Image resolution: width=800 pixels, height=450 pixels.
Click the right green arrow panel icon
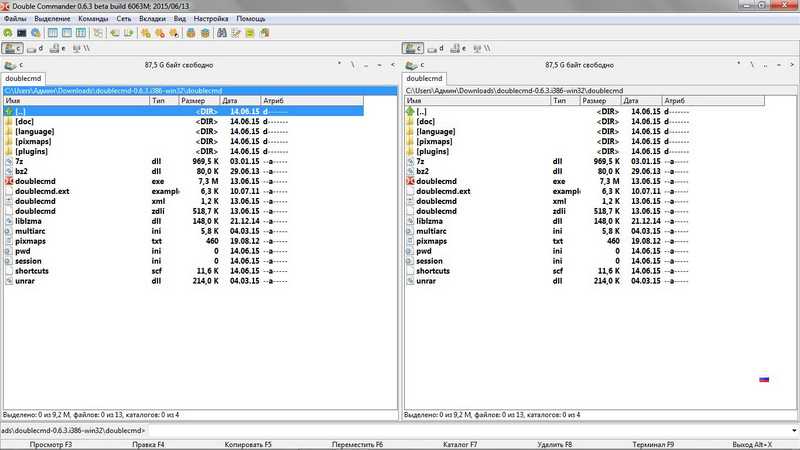(129, 33)
